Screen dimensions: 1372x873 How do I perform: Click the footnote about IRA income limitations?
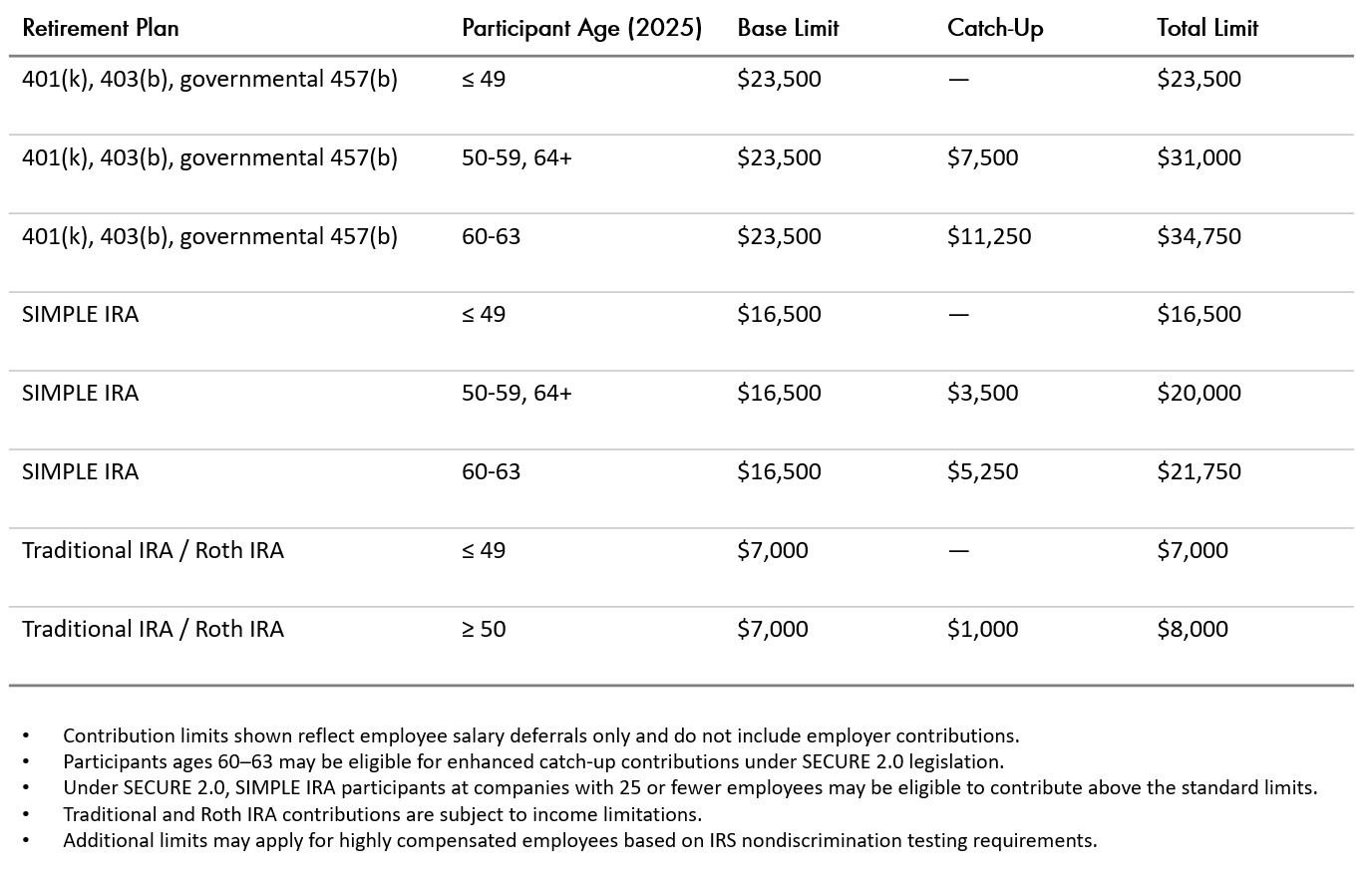point(382,814)
